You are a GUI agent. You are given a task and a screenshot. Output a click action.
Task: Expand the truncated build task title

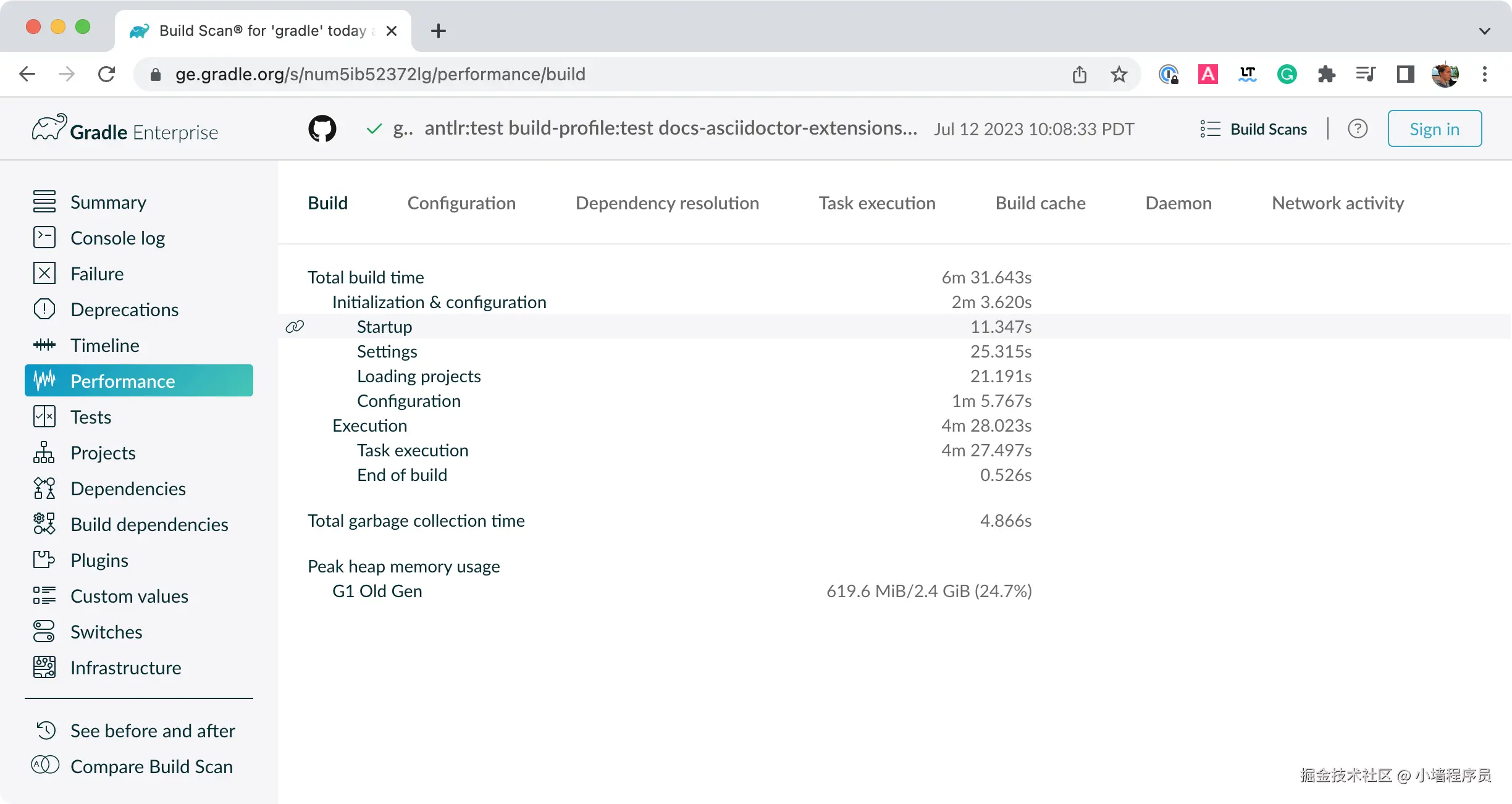pyautogui.click(x=670, y=128)
